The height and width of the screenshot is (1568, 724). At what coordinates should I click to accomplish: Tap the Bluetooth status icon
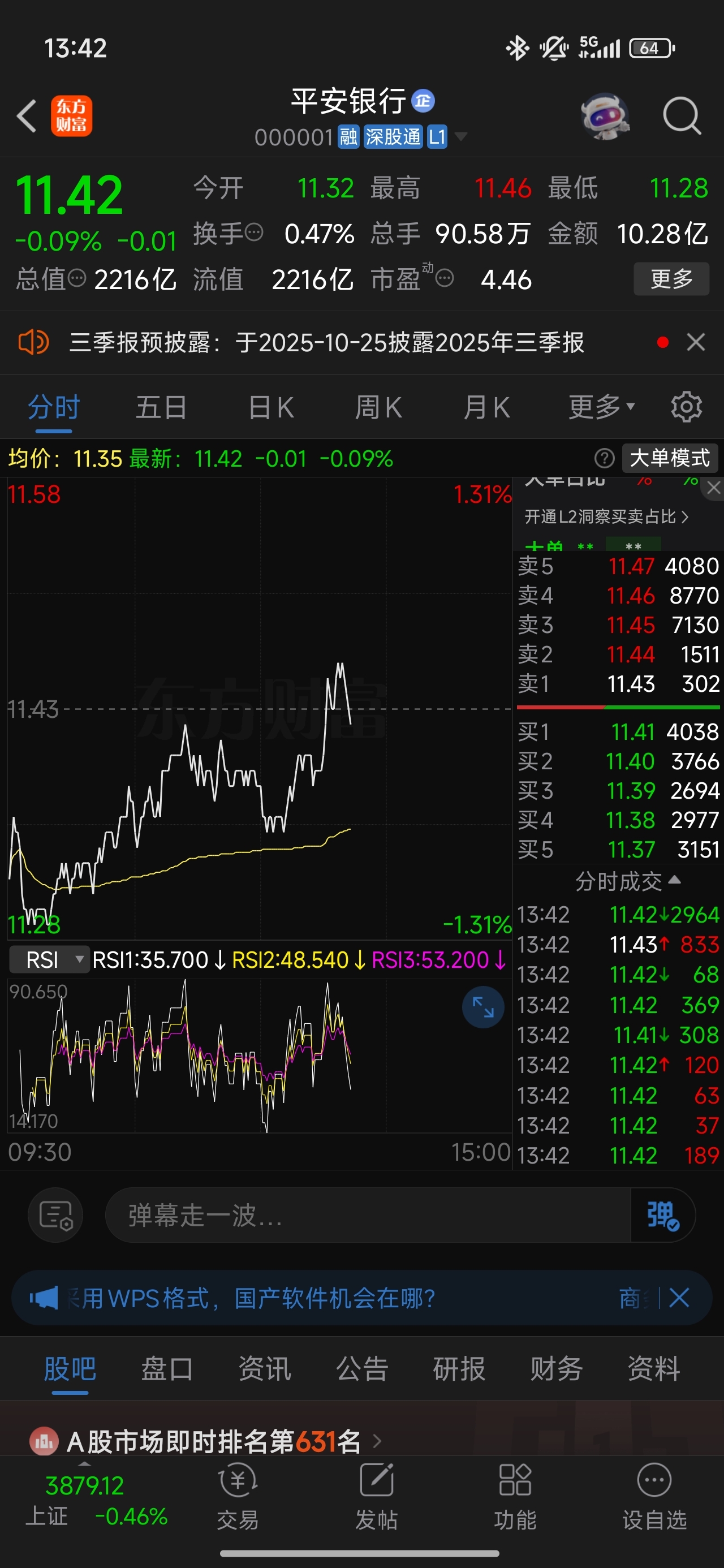(x=517, y=48)
